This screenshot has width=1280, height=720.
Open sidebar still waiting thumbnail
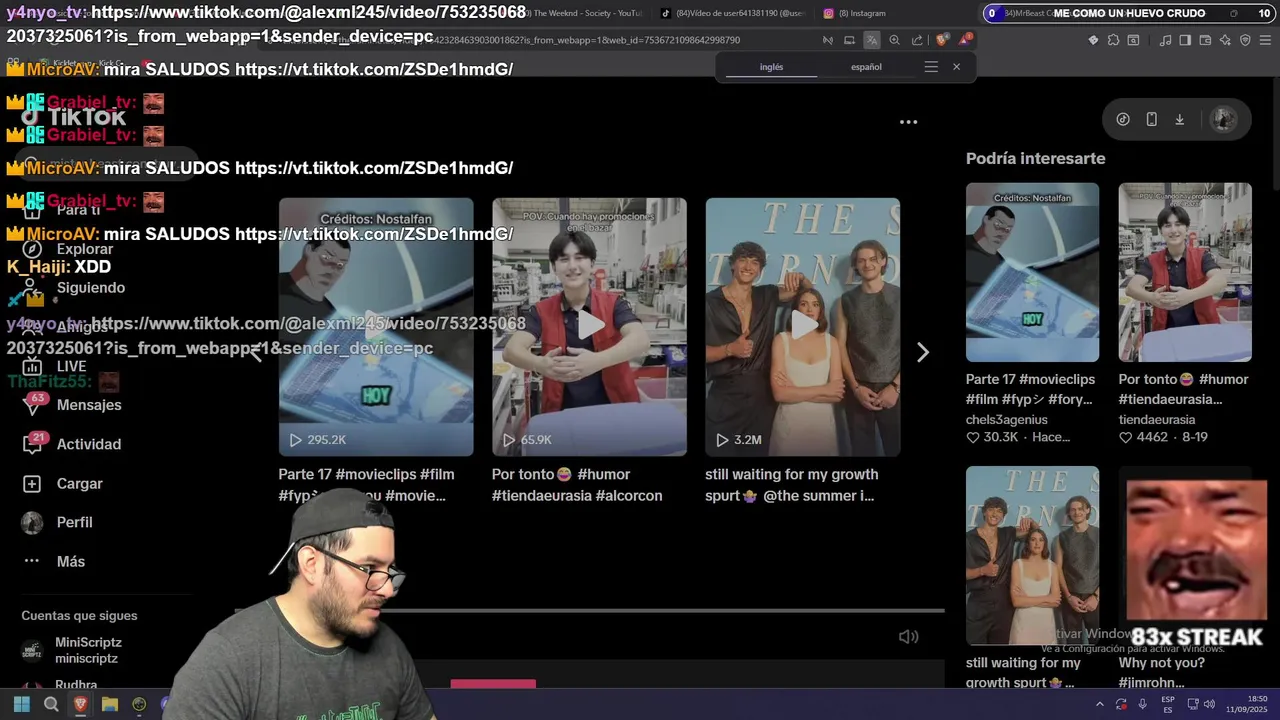1032,555
